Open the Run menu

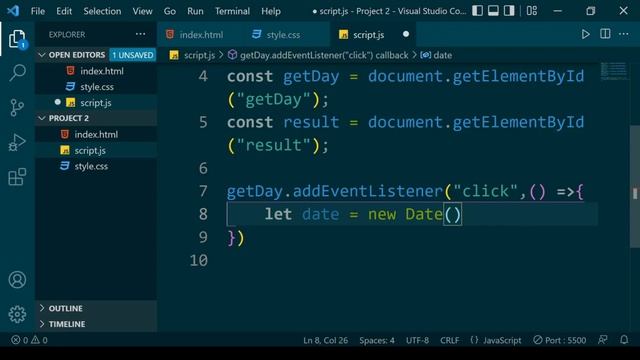tap(195, 11)
